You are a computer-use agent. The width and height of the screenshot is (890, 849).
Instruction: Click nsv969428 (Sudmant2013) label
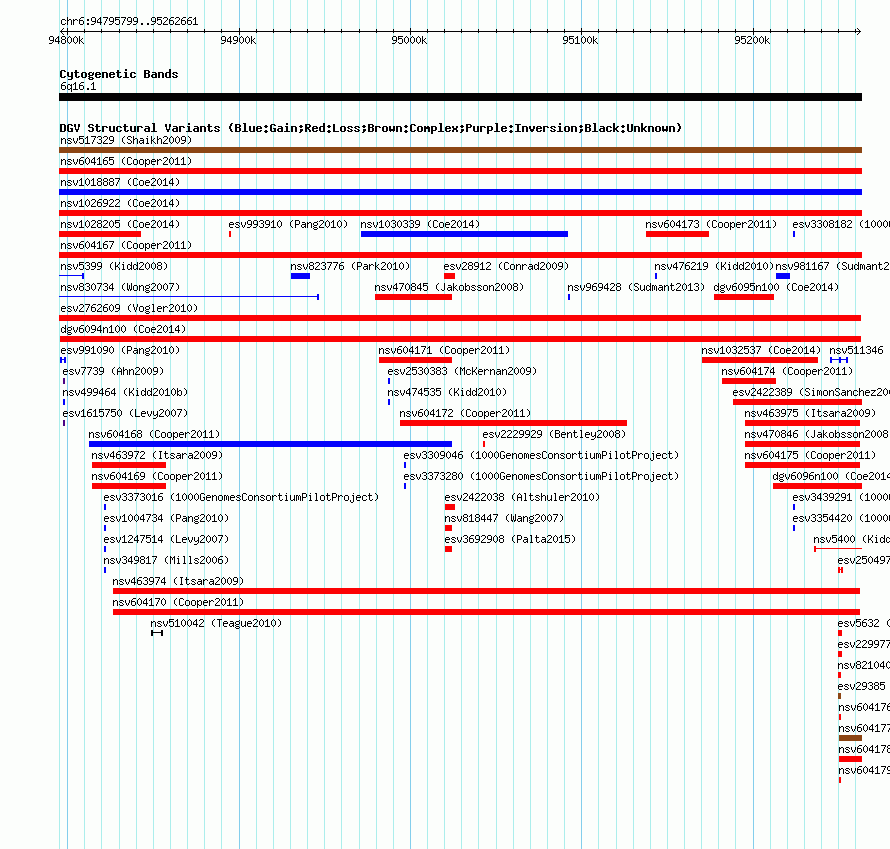tap(636, 287)
